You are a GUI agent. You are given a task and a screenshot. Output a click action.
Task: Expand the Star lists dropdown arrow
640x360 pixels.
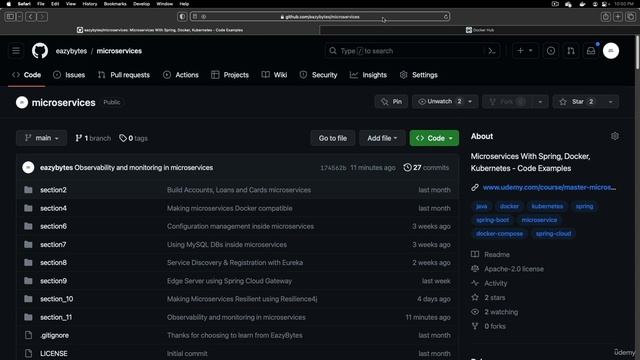(x=611, y=102)
